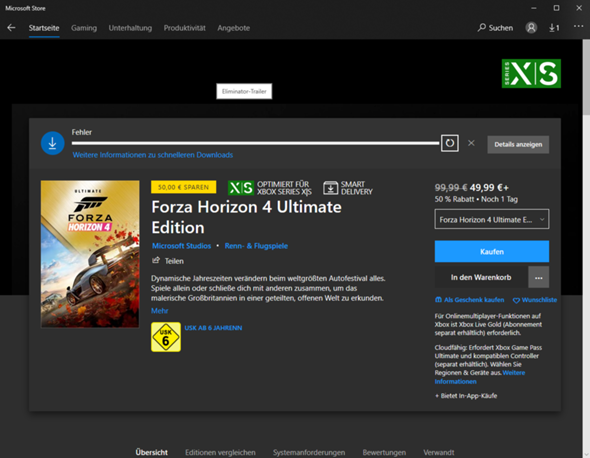This screenshot has height=458, width=590.
Task: Click the Forza Horizon 4 cover art
Action: point(90,254)
